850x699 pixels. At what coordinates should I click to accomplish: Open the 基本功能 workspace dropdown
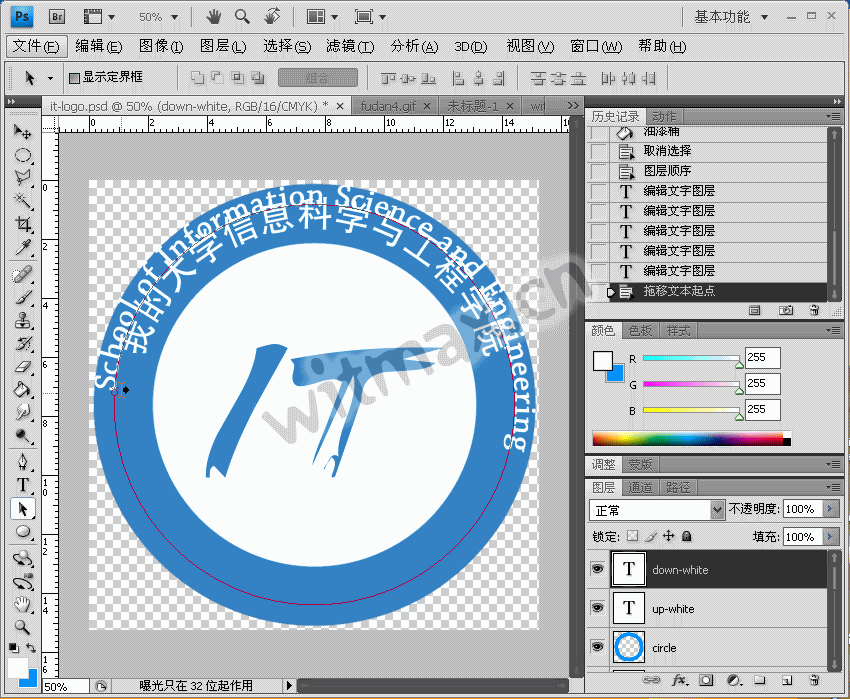click(x=764, y=17)
